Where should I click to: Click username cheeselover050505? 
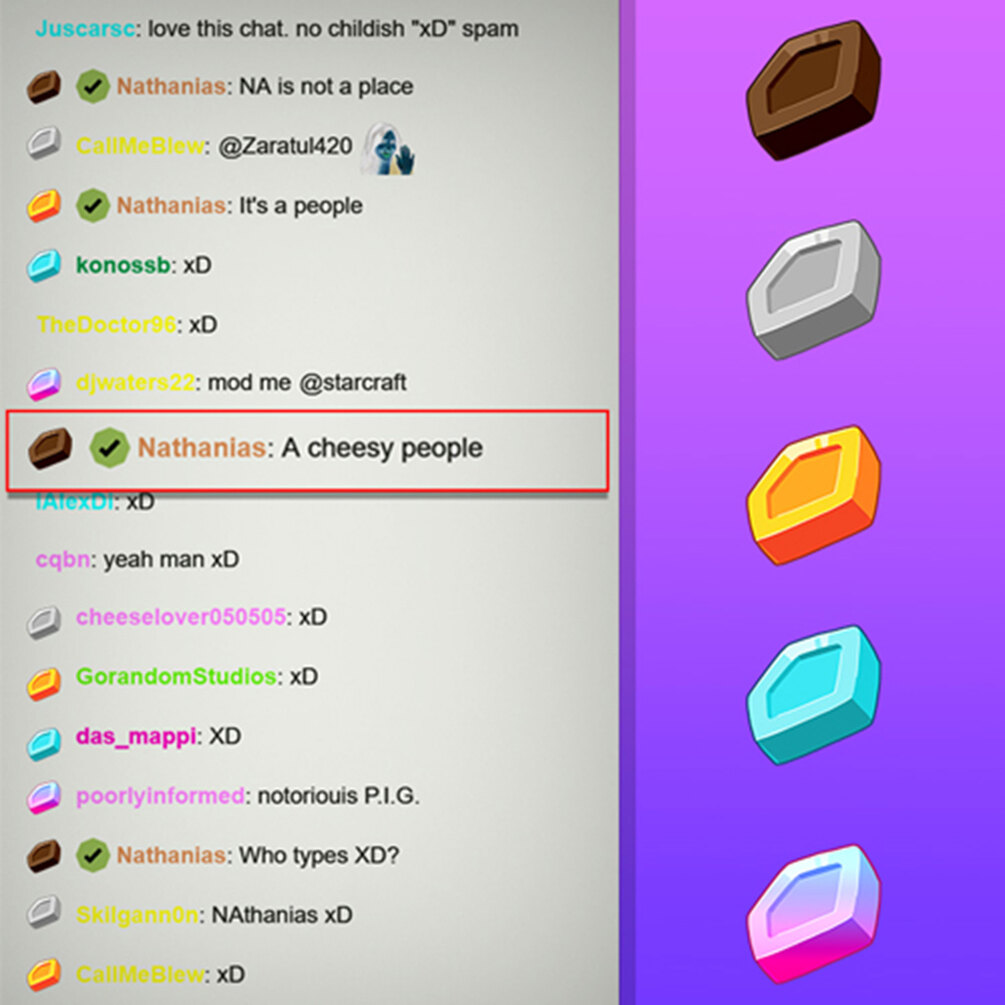[x=181, y=617]
